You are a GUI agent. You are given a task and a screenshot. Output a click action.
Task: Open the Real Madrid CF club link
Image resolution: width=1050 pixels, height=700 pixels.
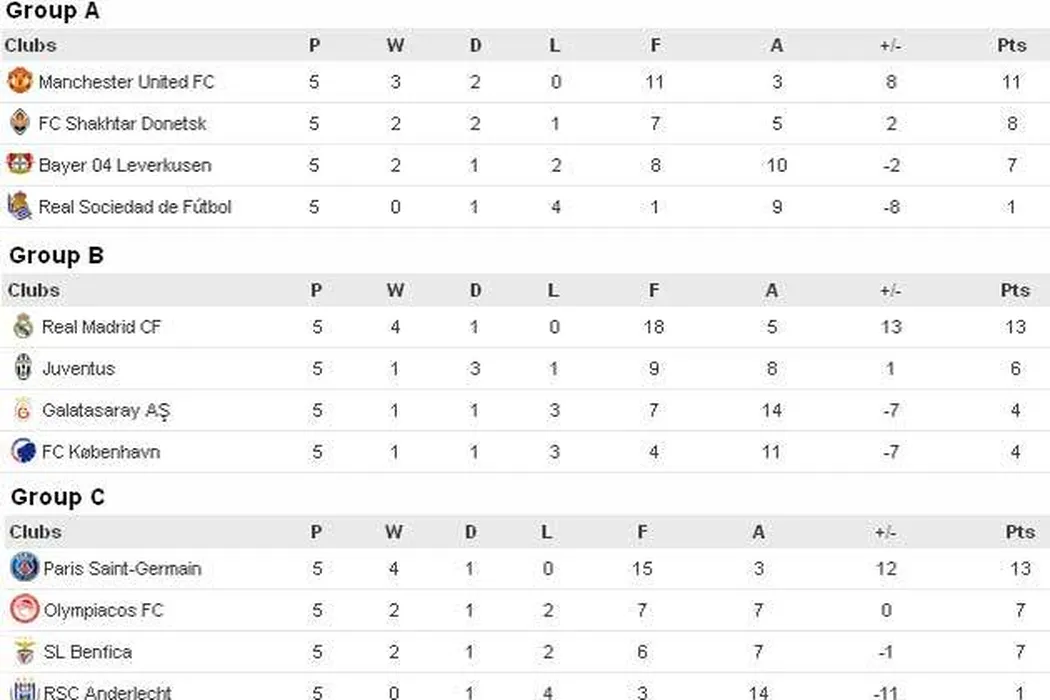101,327
